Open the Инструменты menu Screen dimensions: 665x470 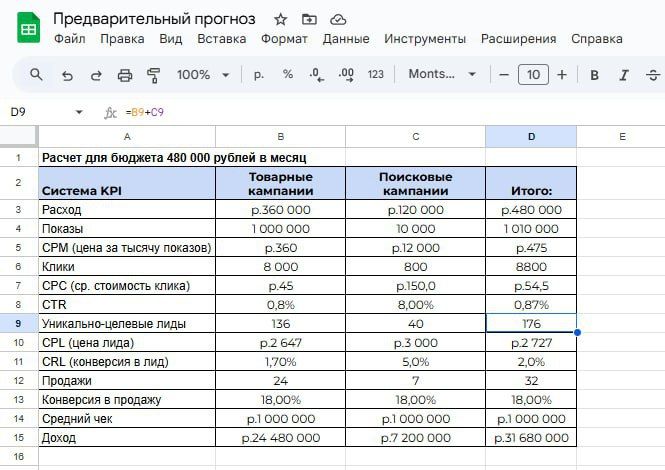pyautogui.click(x=425, y=39)
